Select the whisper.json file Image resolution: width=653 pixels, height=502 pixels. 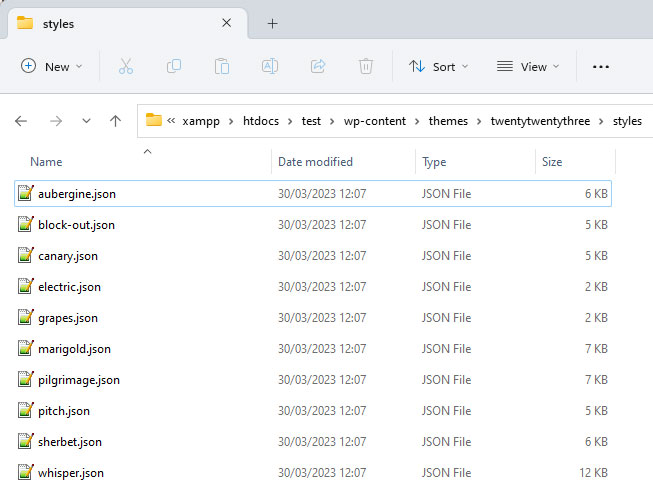[70, 473]
